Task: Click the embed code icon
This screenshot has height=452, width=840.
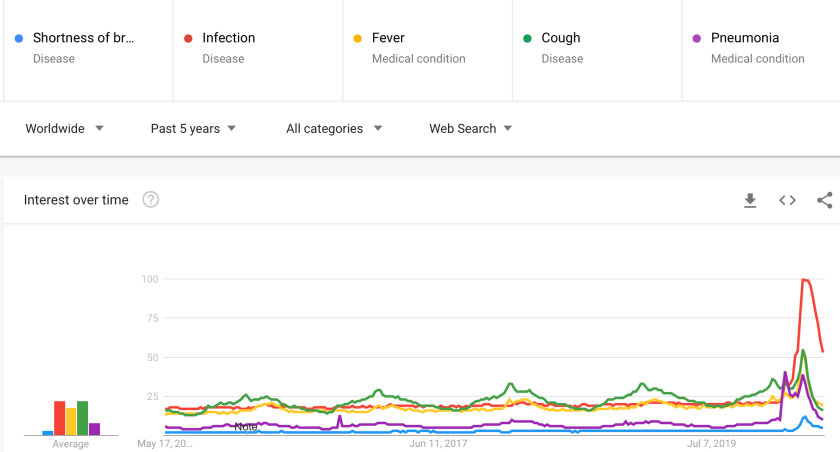Action: [787, 200]
